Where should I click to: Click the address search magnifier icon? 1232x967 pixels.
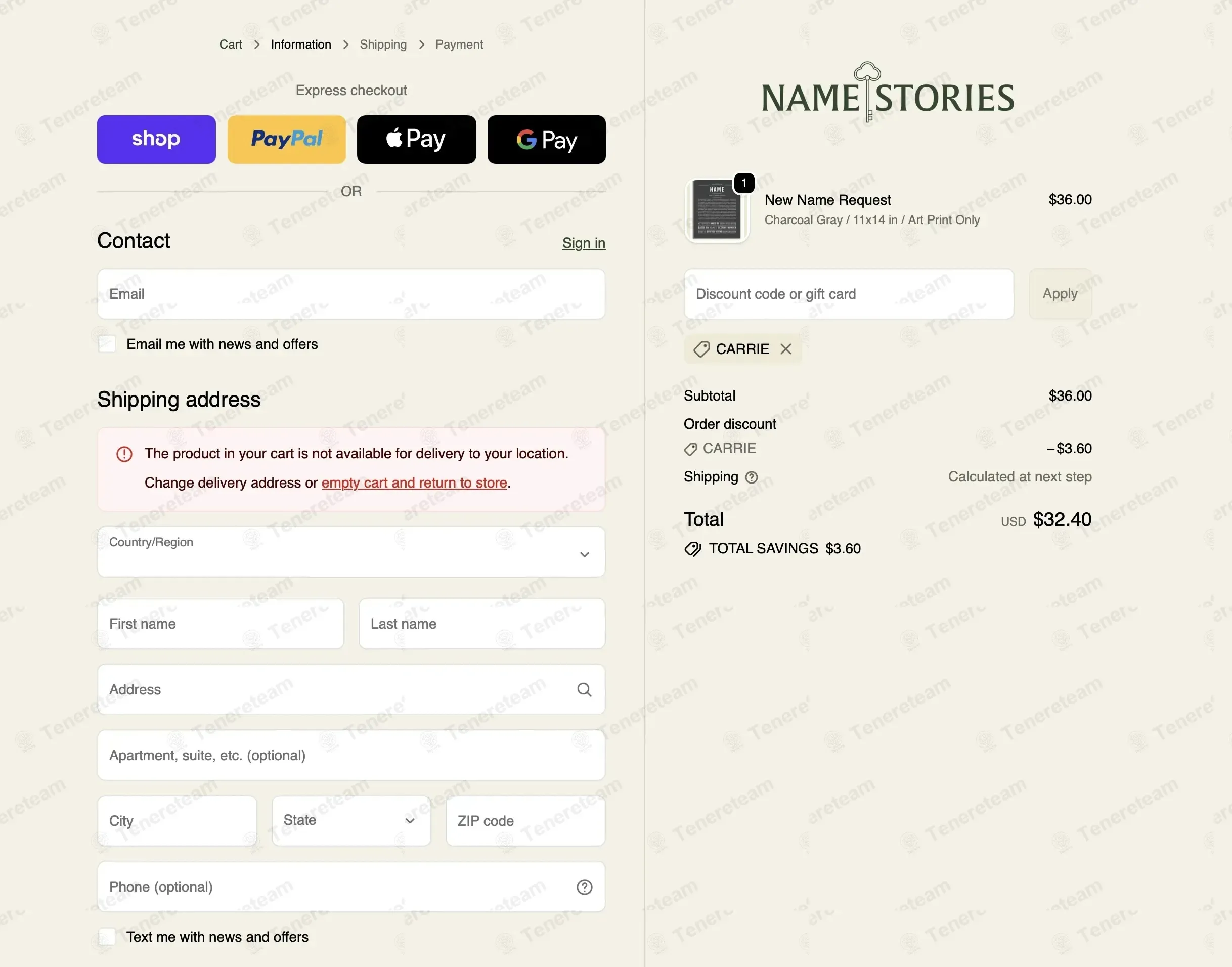[x=584, y=689]
